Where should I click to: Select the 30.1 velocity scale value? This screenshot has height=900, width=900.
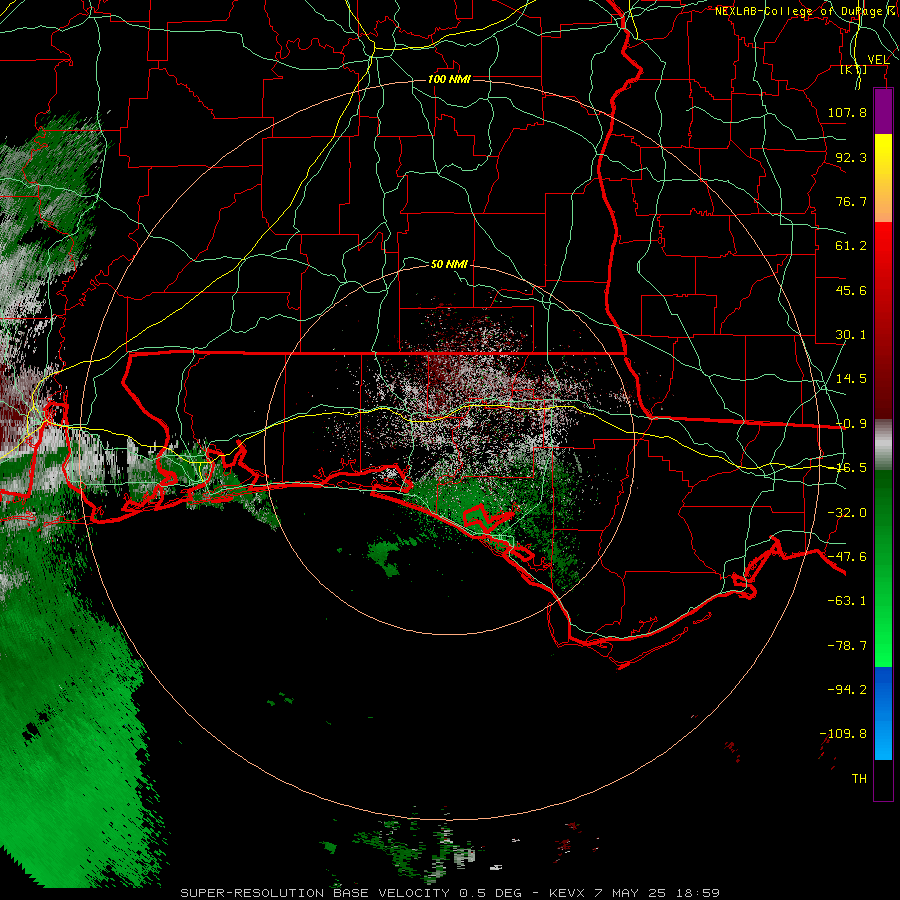pyautogui.click(x=851, y=335)
